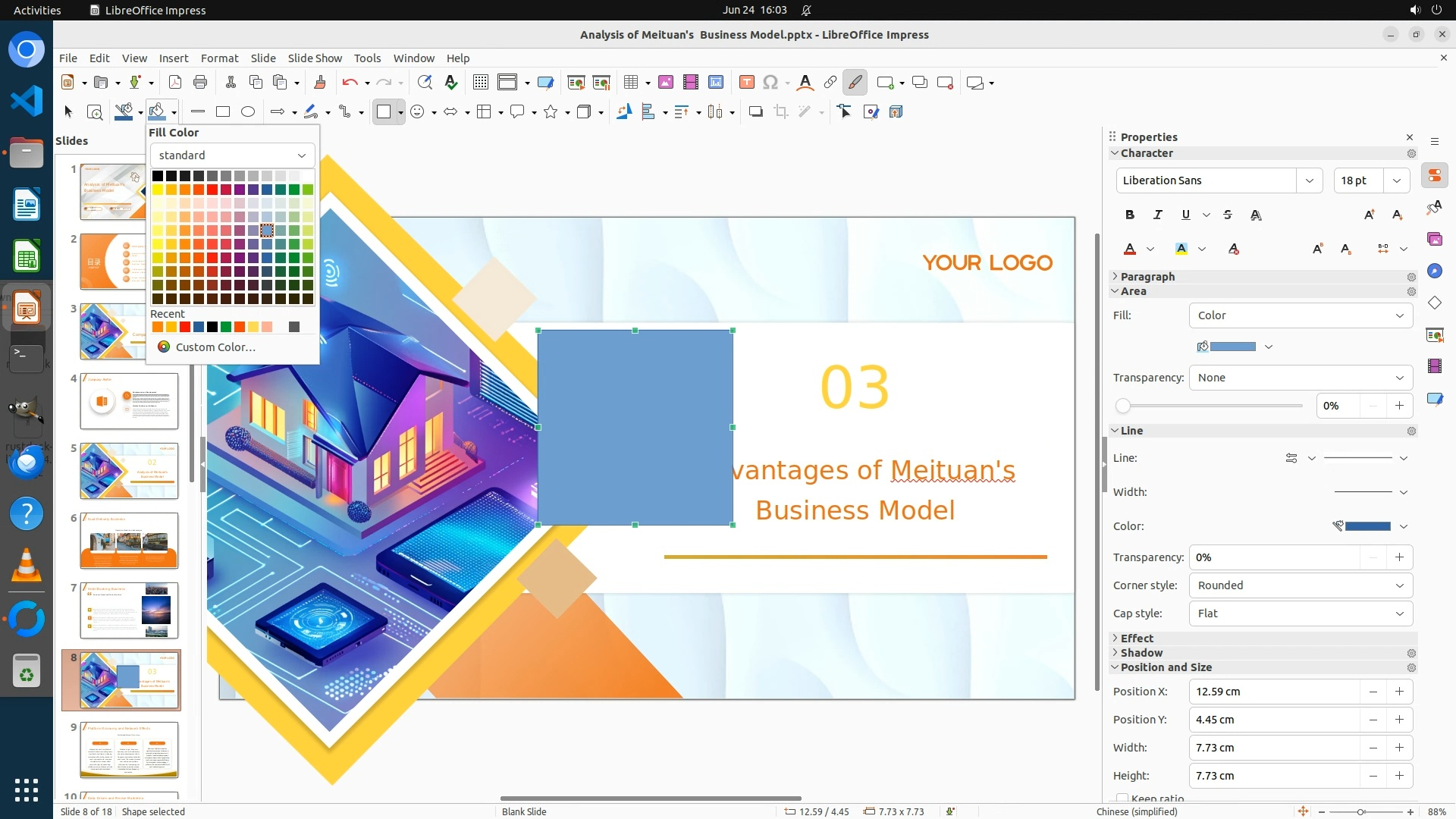Viewport: 1456px width, 819px height.
Task: Click the Insert Special Character omega icon
Action: tap(770, 83)
